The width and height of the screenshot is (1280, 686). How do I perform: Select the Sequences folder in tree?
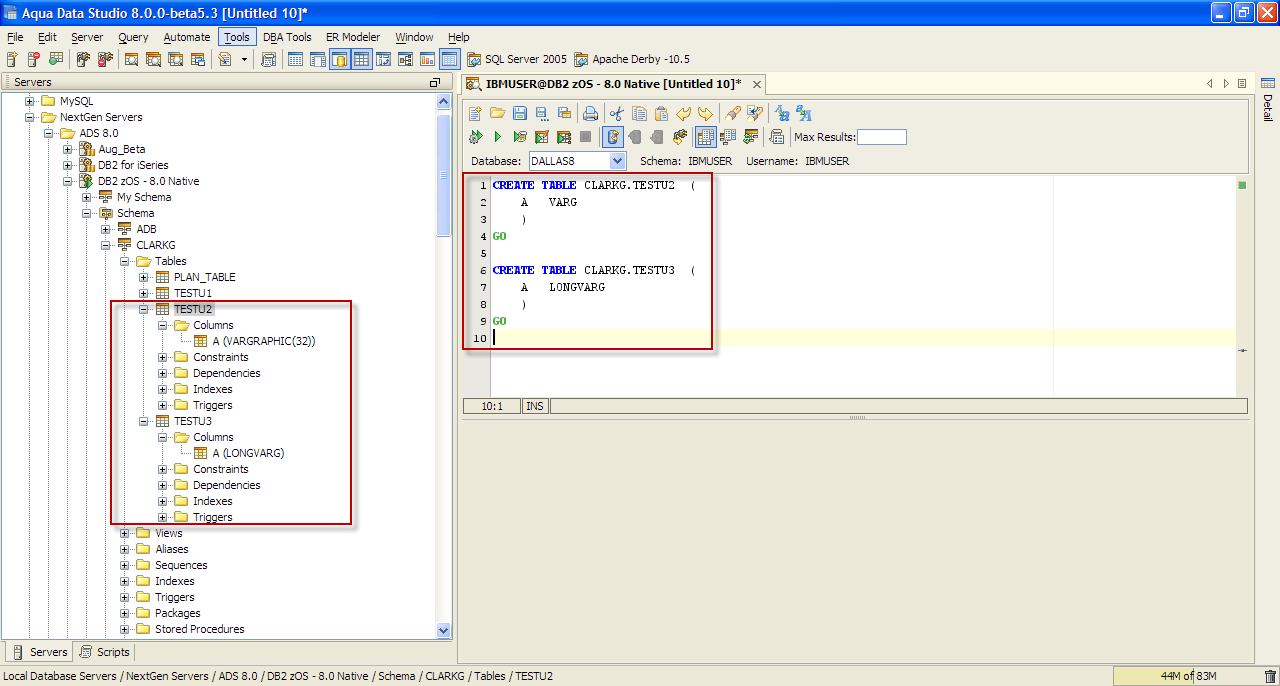coord(181,565)
